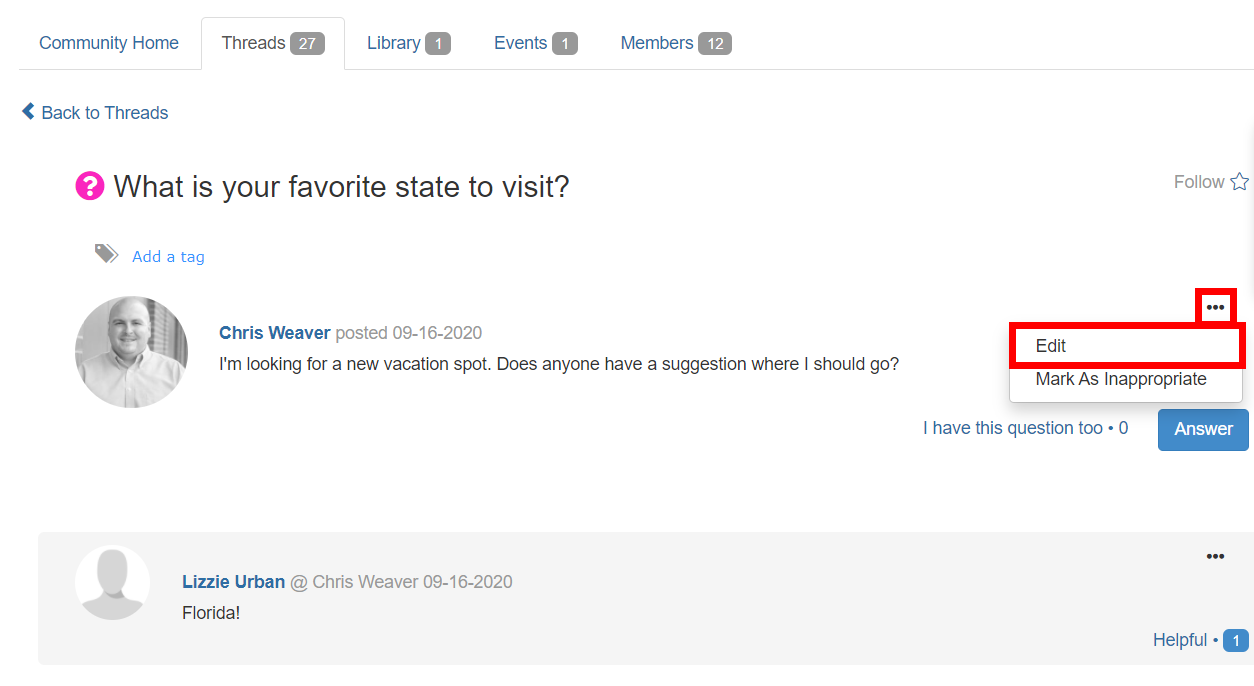Viewport: 1254px width, 686px height.
Task: Switch to the Community Home tab
Action: (109, 43)
